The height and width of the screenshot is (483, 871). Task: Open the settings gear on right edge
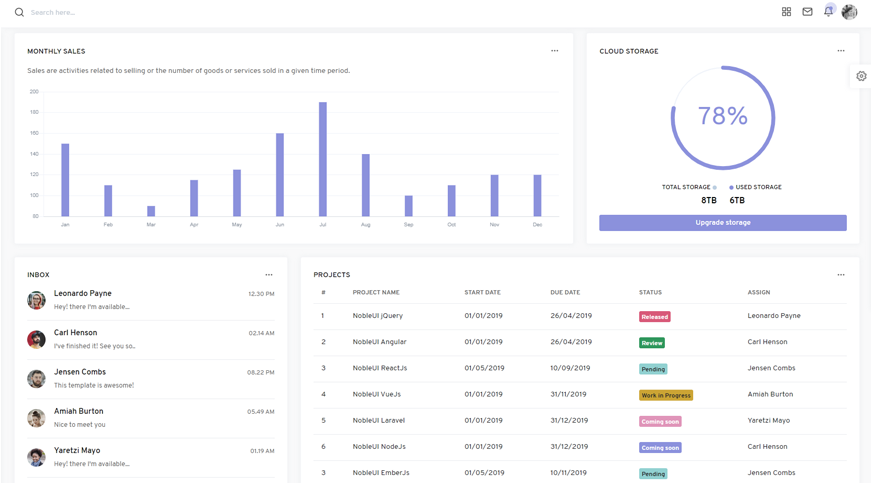click(x=861, y=76)
